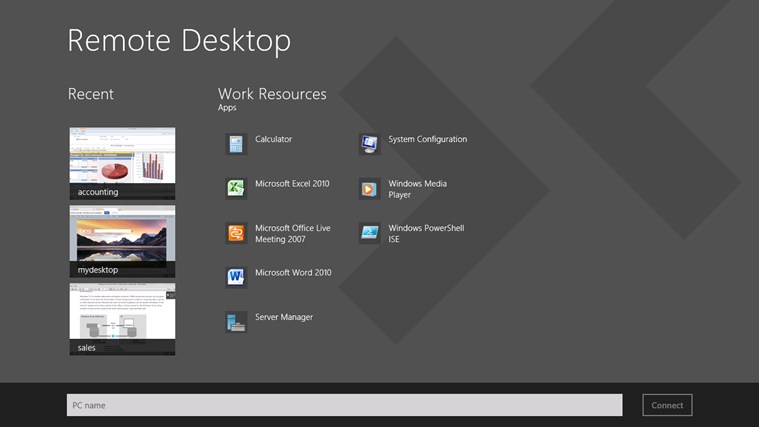The image size is (759, 427).
Task: Open Windows PowerShell ISE icon
Action: tap(369, 233)
